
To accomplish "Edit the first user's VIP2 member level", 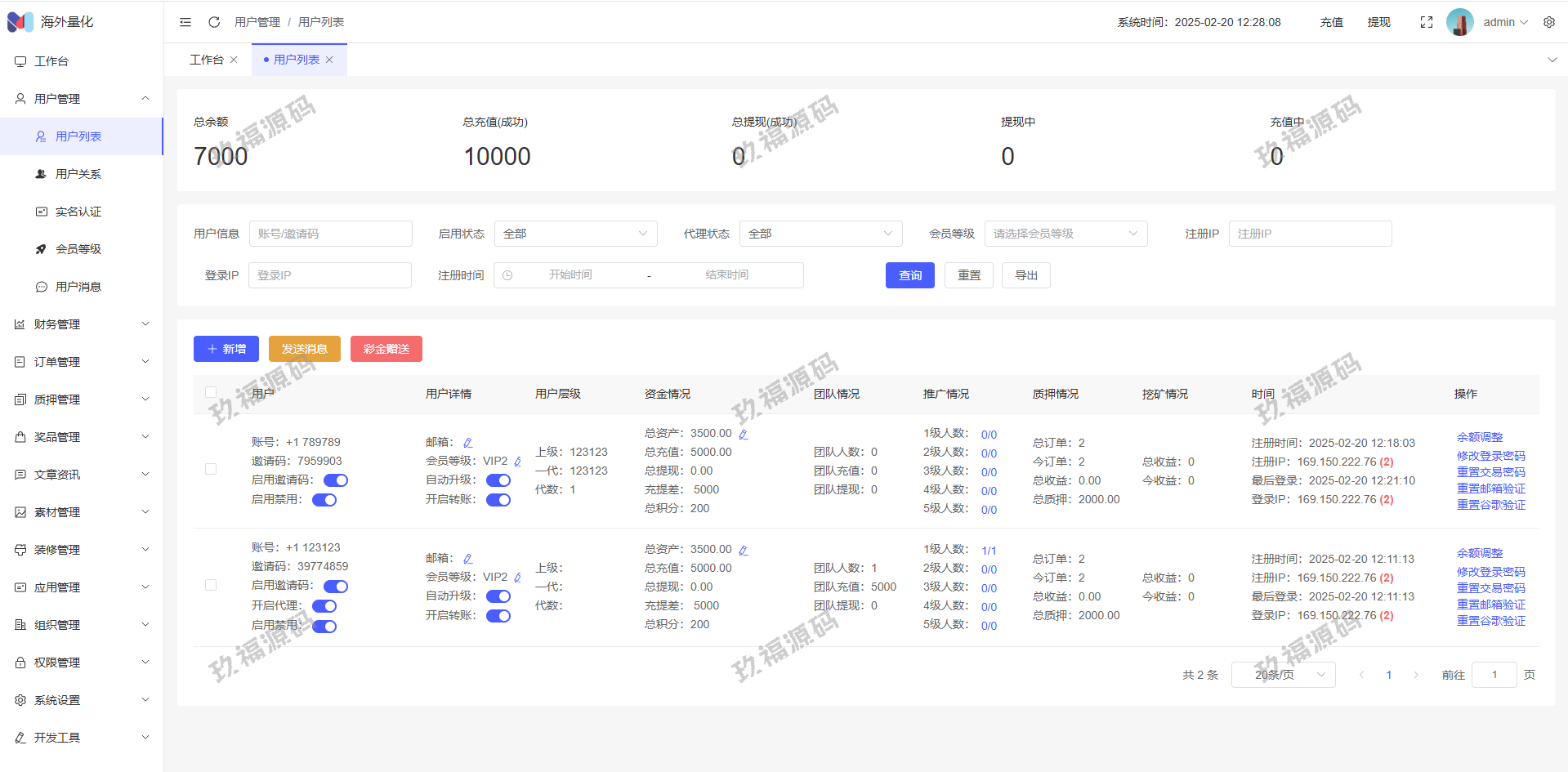I will pyautogui.click(x=517, y=462).
